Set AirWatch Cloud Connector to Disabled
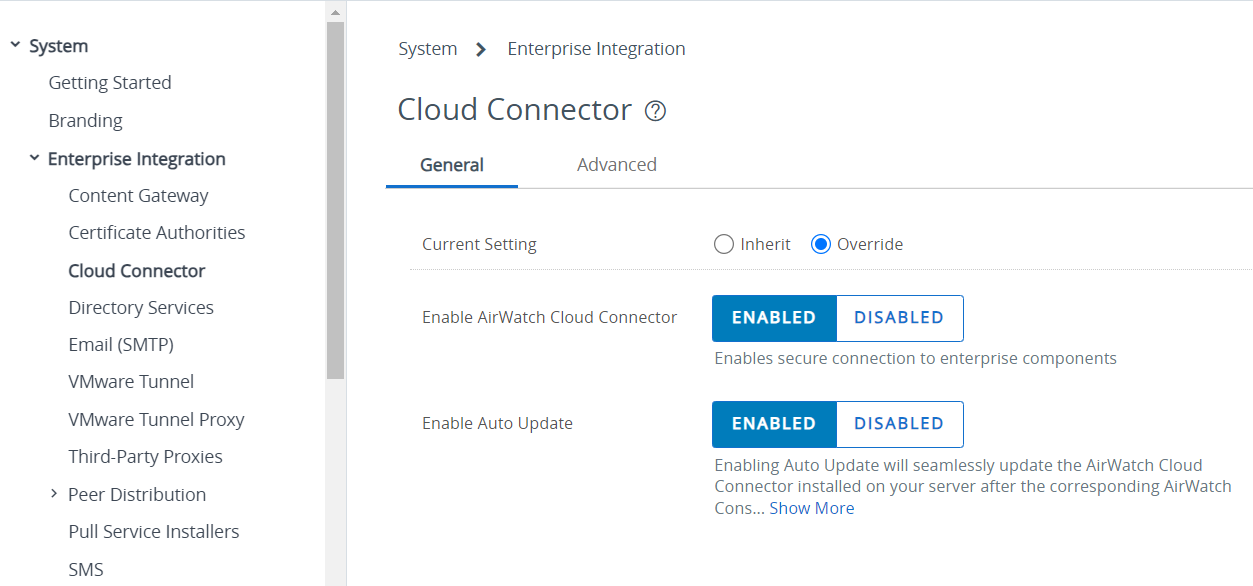 click(899, 318)
